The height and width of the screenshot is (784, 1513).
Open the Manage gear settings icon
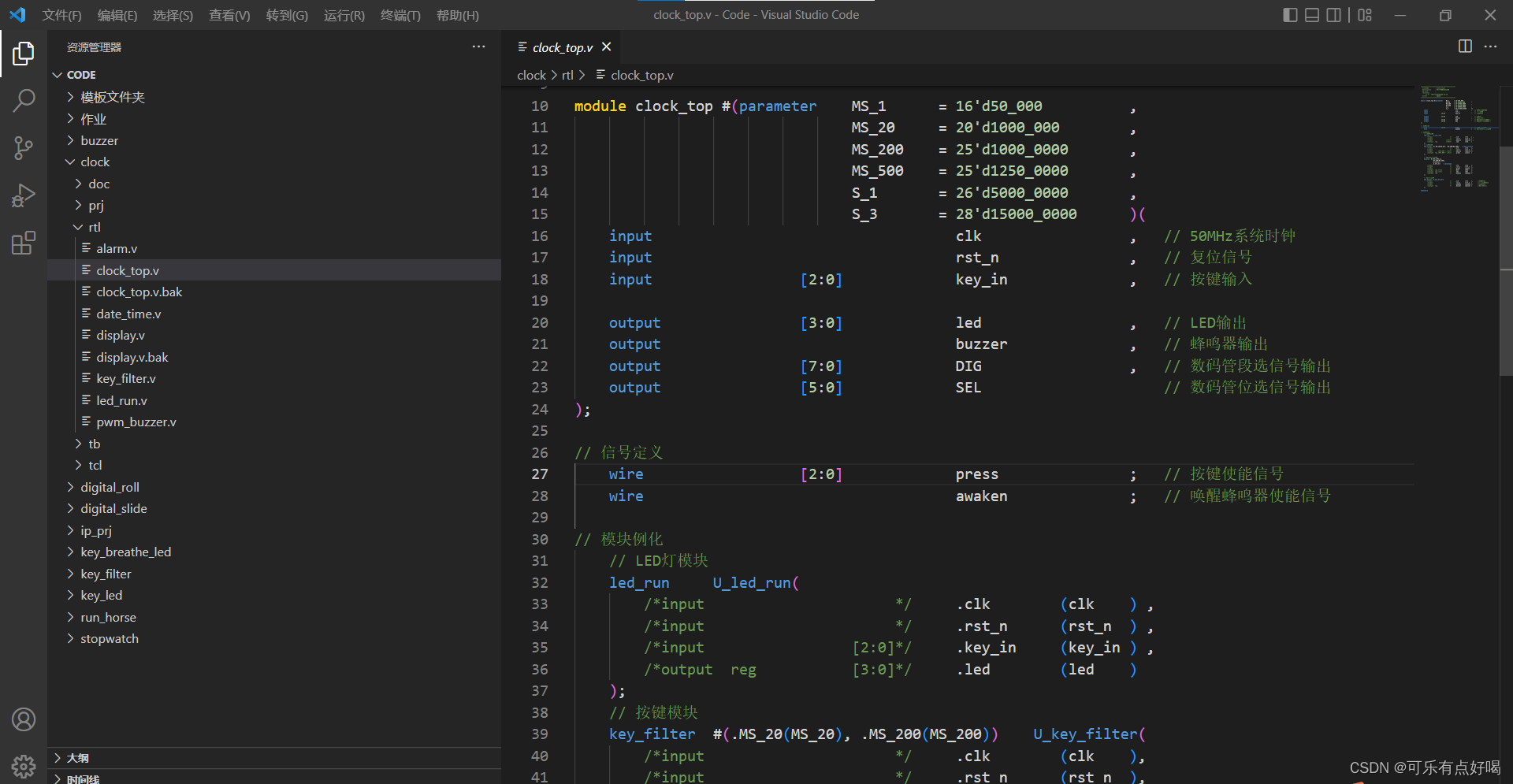tap(24, 765)
